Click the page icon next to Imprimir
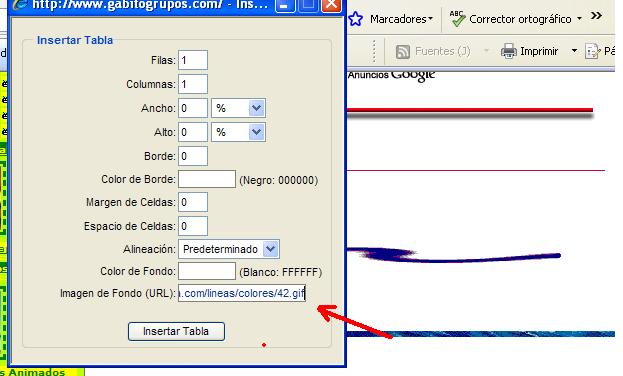 (592, 51)
